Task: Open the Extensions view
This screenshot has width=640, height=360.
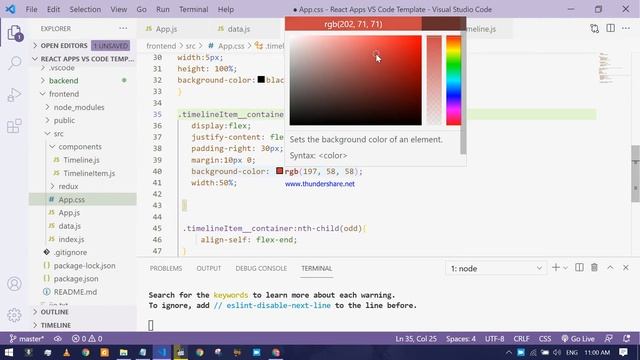Action: [14, 126]
